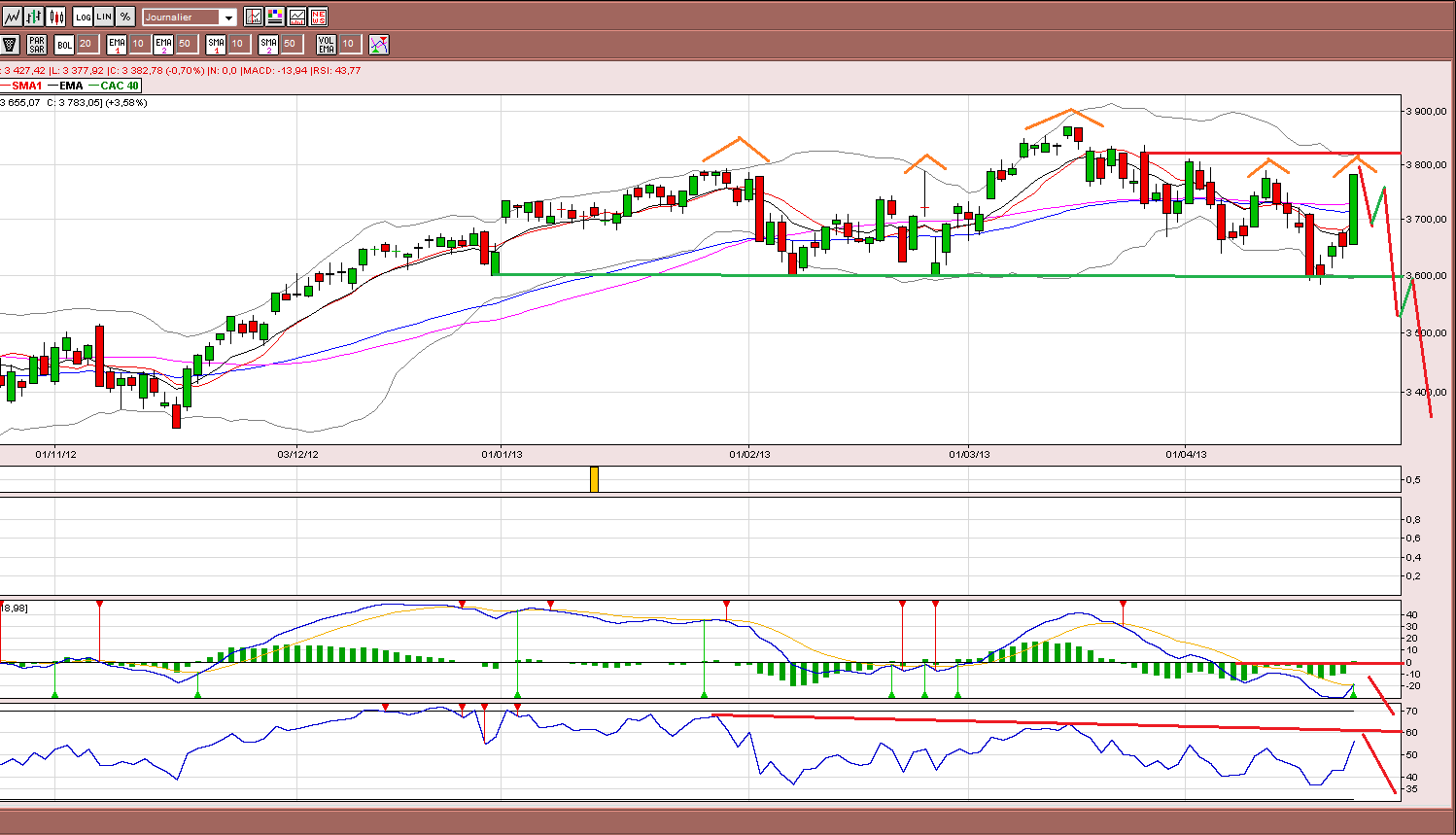Viewport: 1456px width, 835px height.
Task: Toggle the volume panel chart icon
Action: tap(296, 17)
